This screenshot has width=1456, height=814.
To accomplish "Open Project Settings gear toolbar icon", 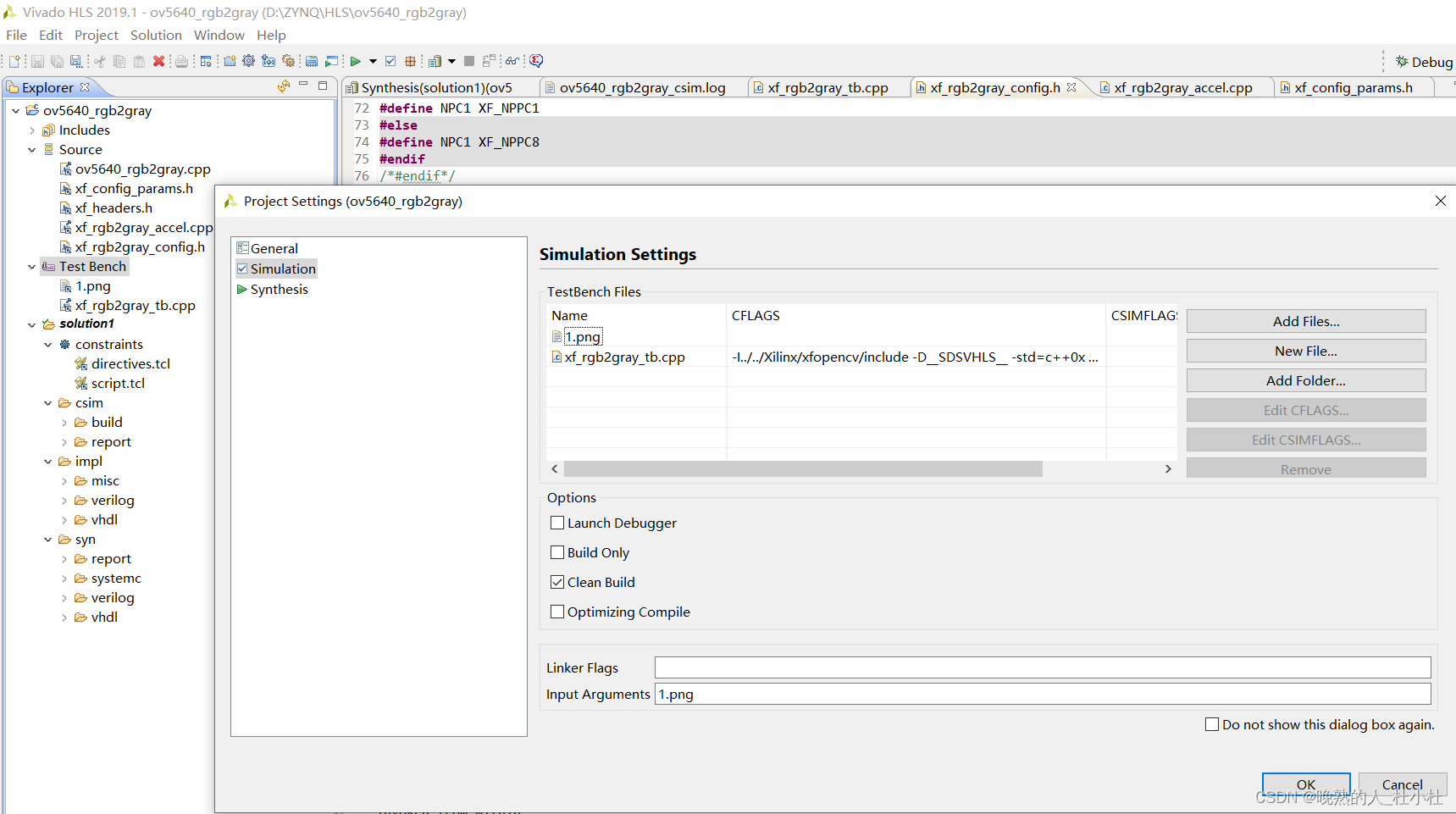I will (248, 61).
